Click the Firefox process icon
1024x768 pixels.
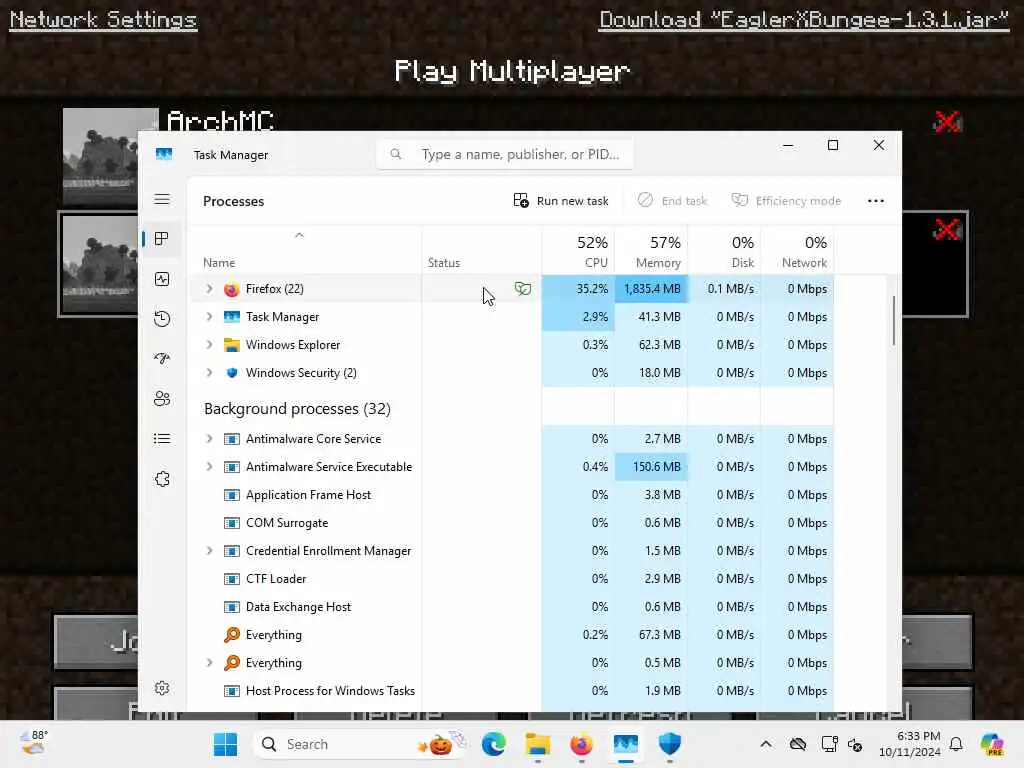pos(232,289)
